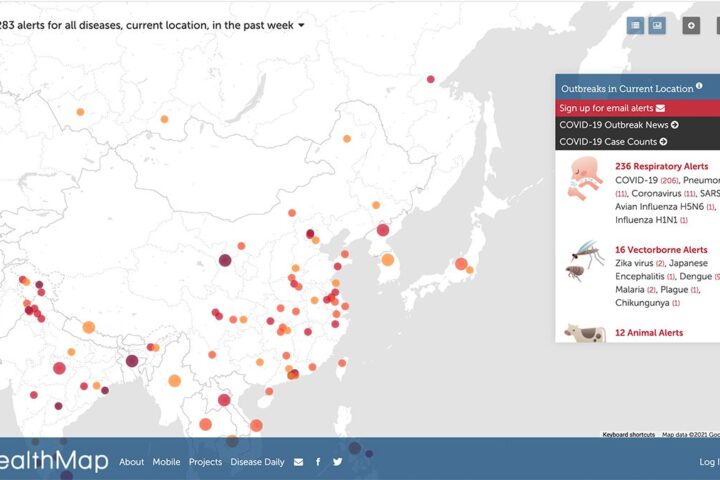Click arrow icon beside COVID-19 Outbreak News
Image resolution: width=720 pixels, height=480 pixels.
click(x=675, y=125)
